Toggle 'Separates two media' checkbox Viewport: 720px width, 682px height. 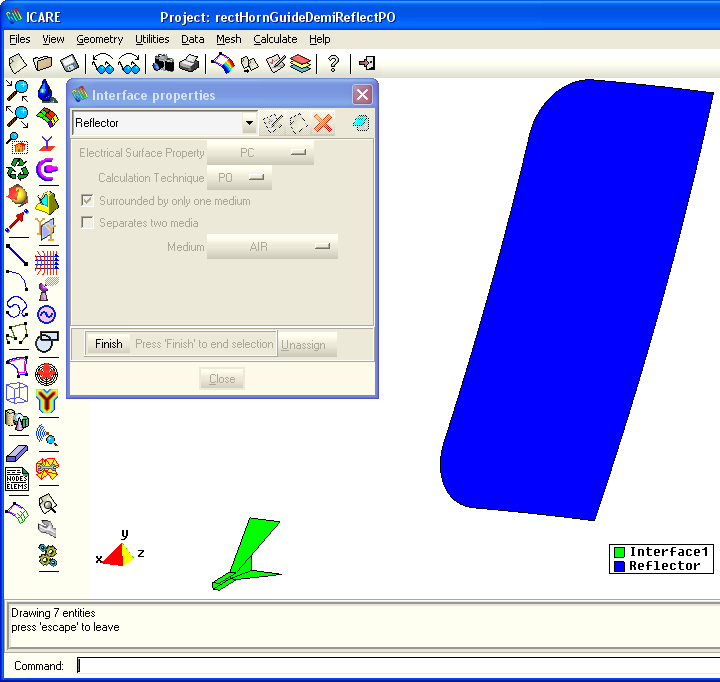tap(87, 223)
